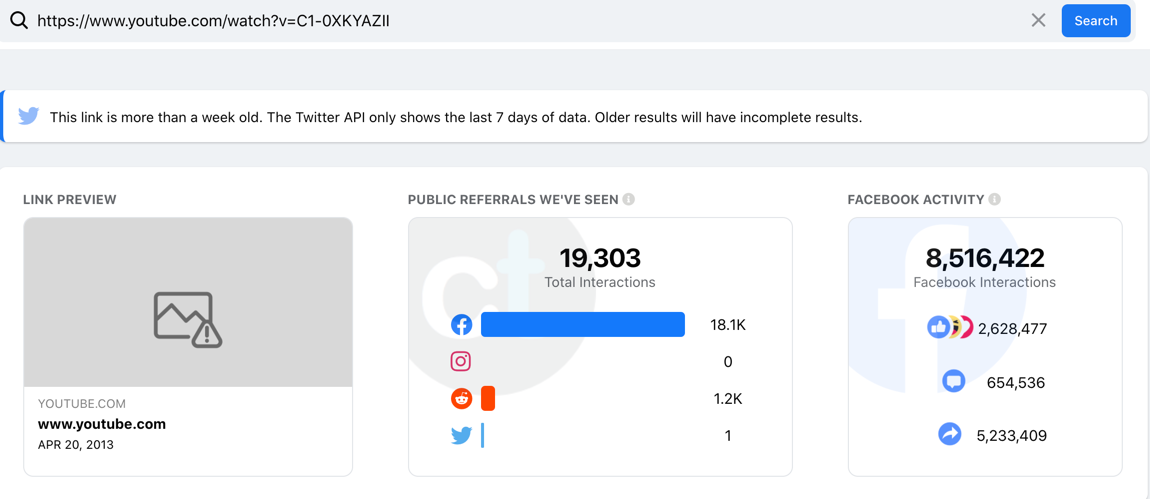Click the search magnifier icon
The width and height of the screenshot is (1150, 499).
19,20
